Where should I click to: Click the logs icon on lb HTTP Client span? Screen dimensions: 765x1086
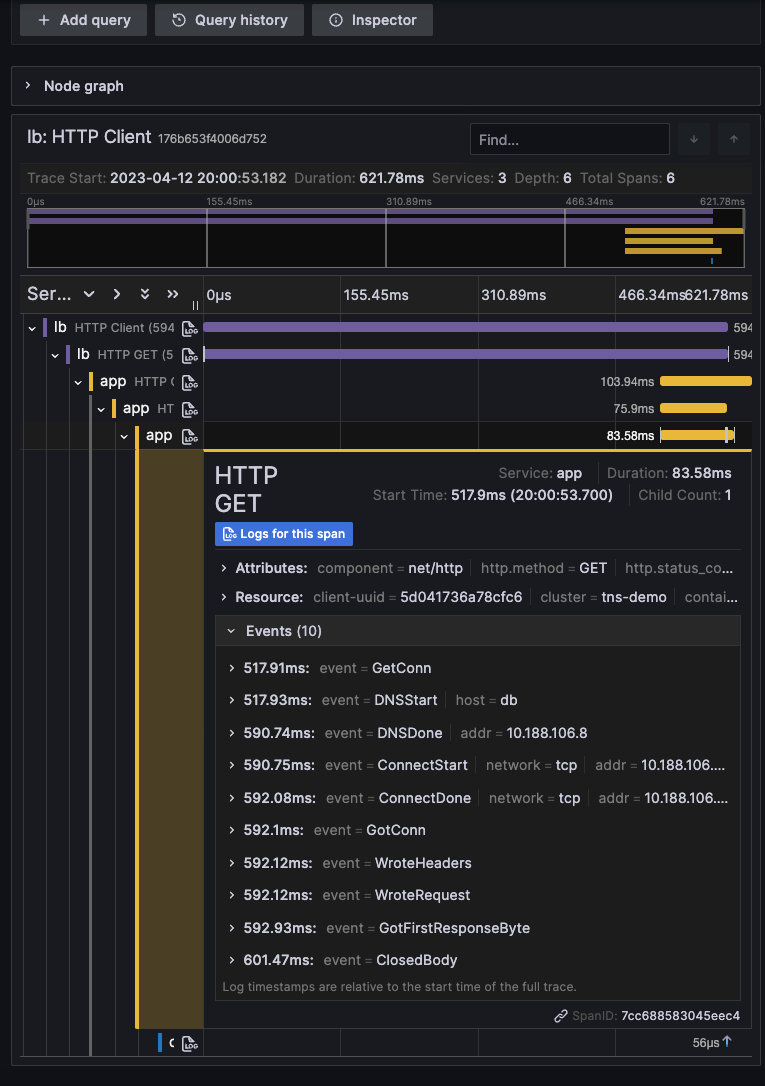pos(190,327)
